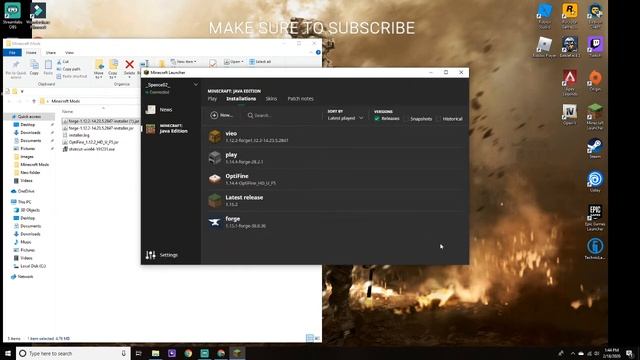Open the Epic Games Launcher desktop icon
The height and width of the screenshot is (360, 640).
click(x=595, y=218)
